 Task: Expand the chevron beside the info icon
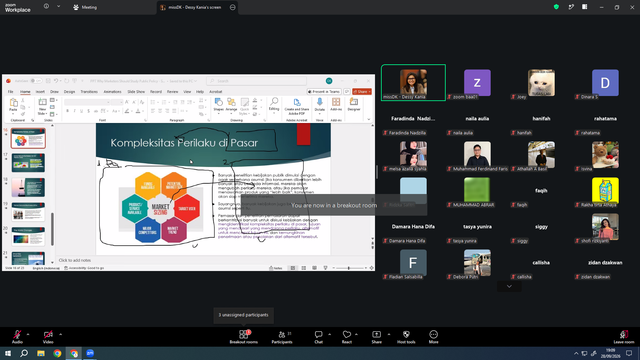58,7
